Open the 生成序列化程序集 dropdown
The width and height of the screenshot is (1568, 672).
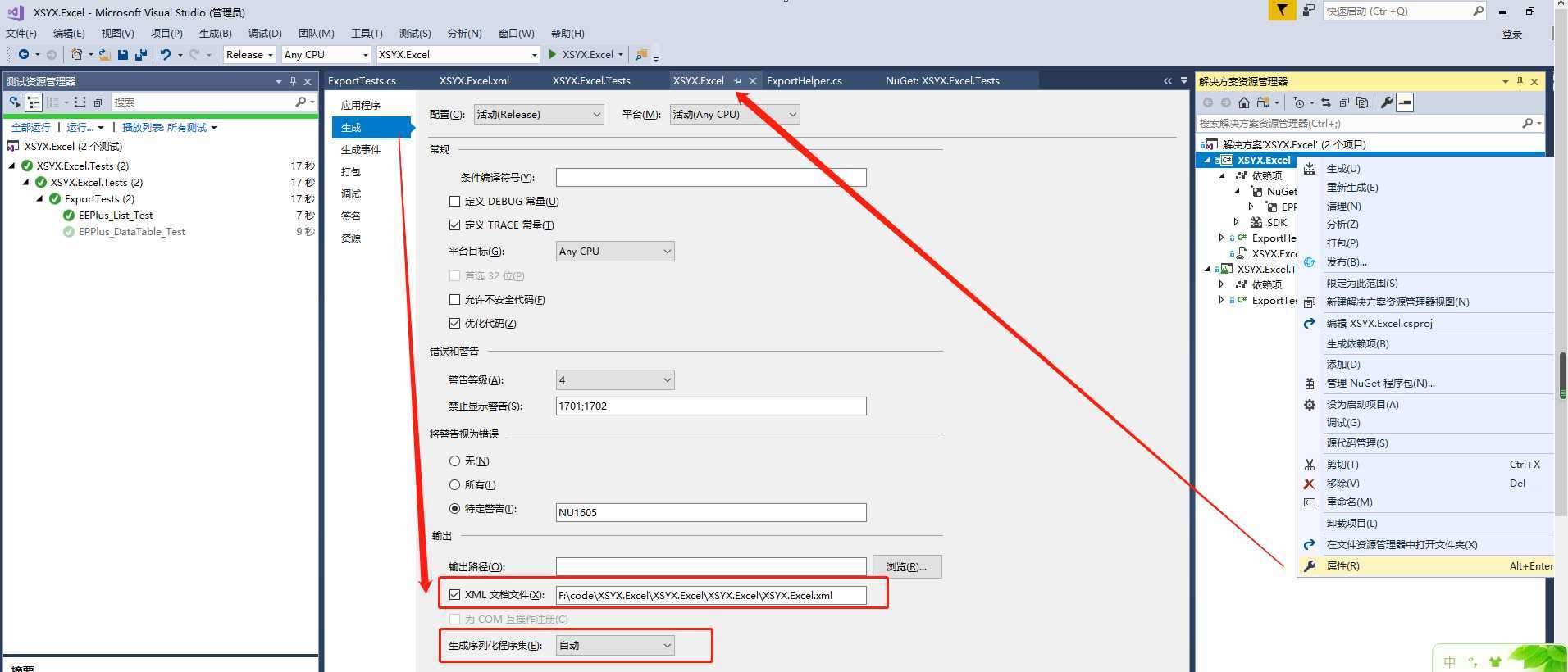tap(615, 645)
